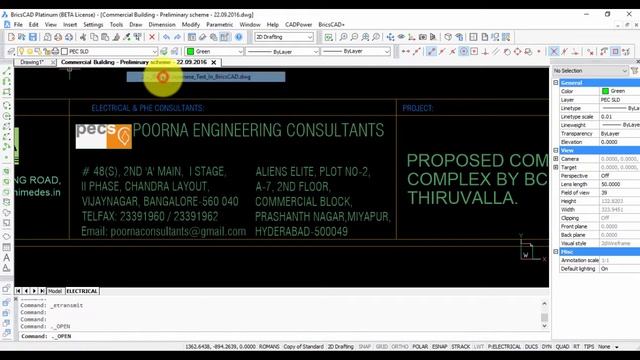This screenshot has width=640, height=360.
Task: Open the CADPower menu
Action: pos(298,24)
